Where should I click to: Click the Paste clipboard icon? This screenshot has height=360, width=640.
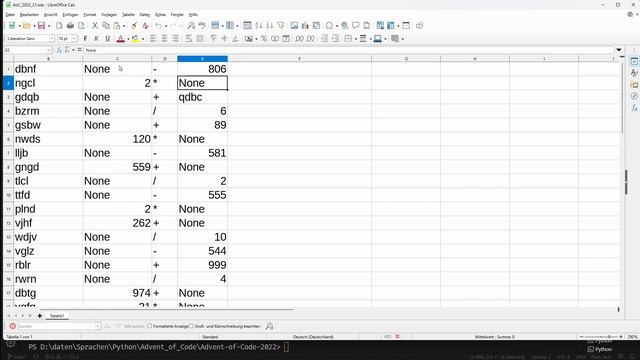pyautogui.click(x=117, y=26)
